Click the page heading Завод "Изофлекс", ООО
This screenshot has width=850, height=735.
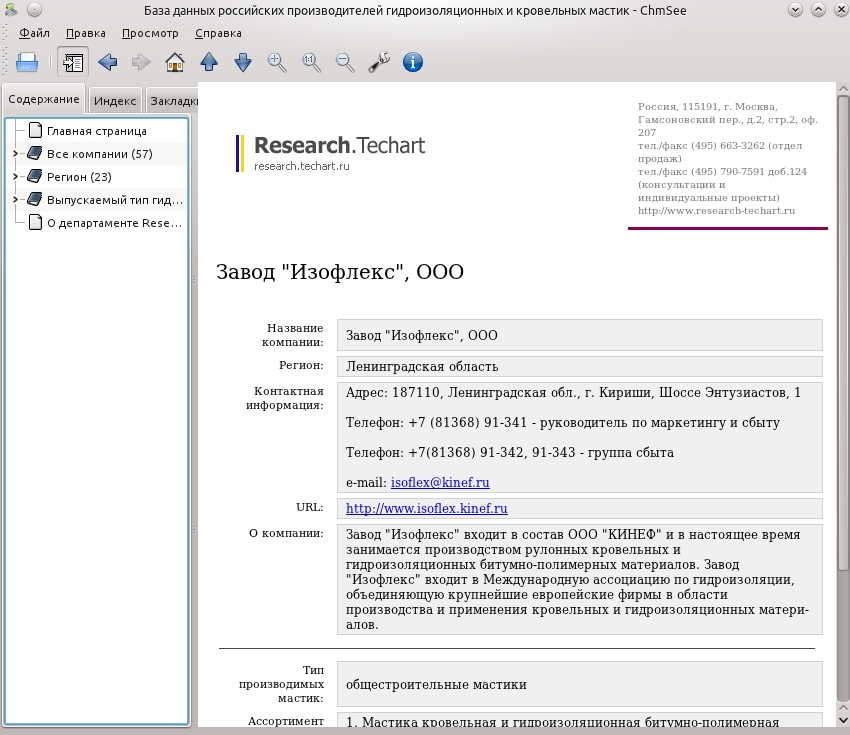click(x=340, y=272)
